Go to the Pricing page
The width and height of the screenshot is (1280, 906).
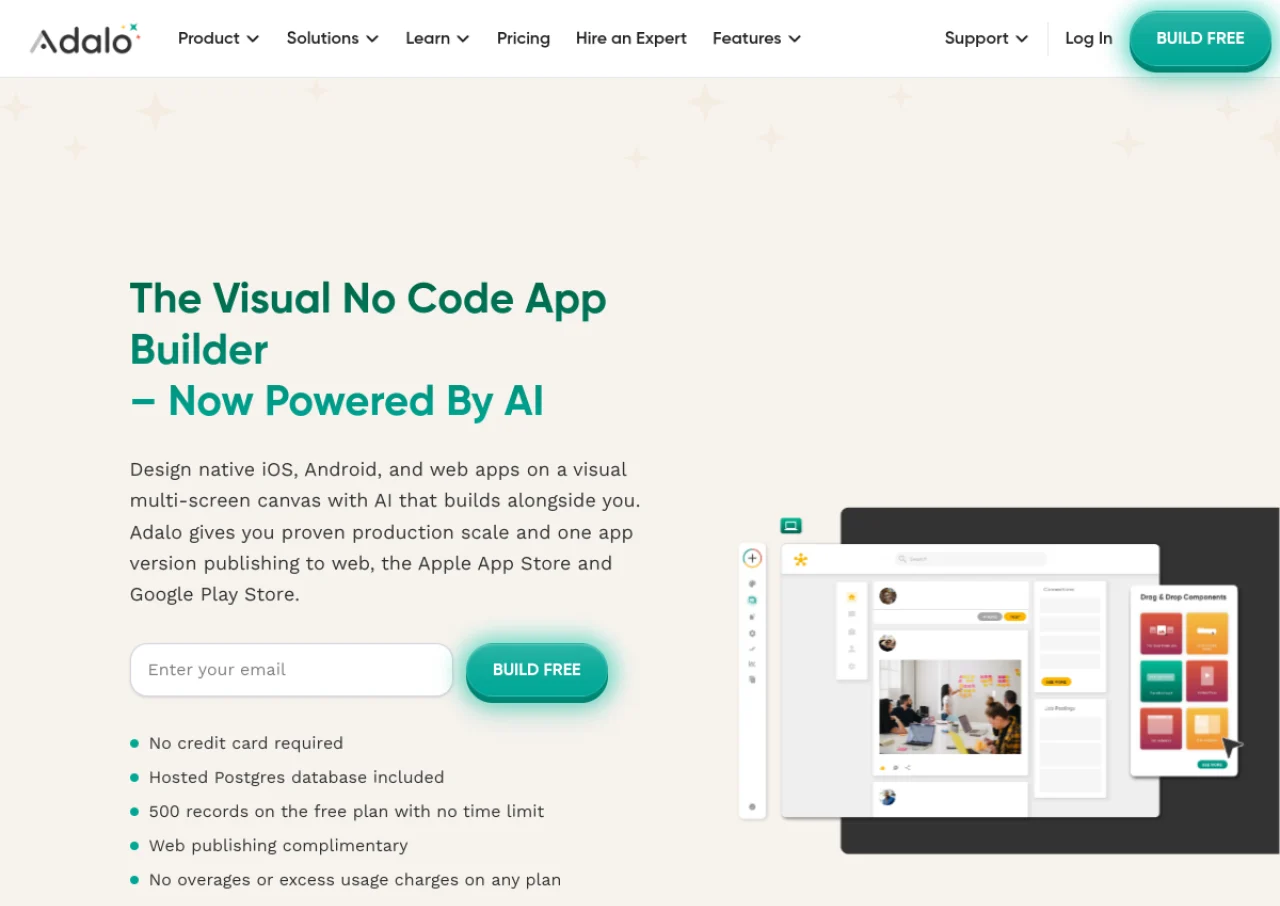(523, 38)
